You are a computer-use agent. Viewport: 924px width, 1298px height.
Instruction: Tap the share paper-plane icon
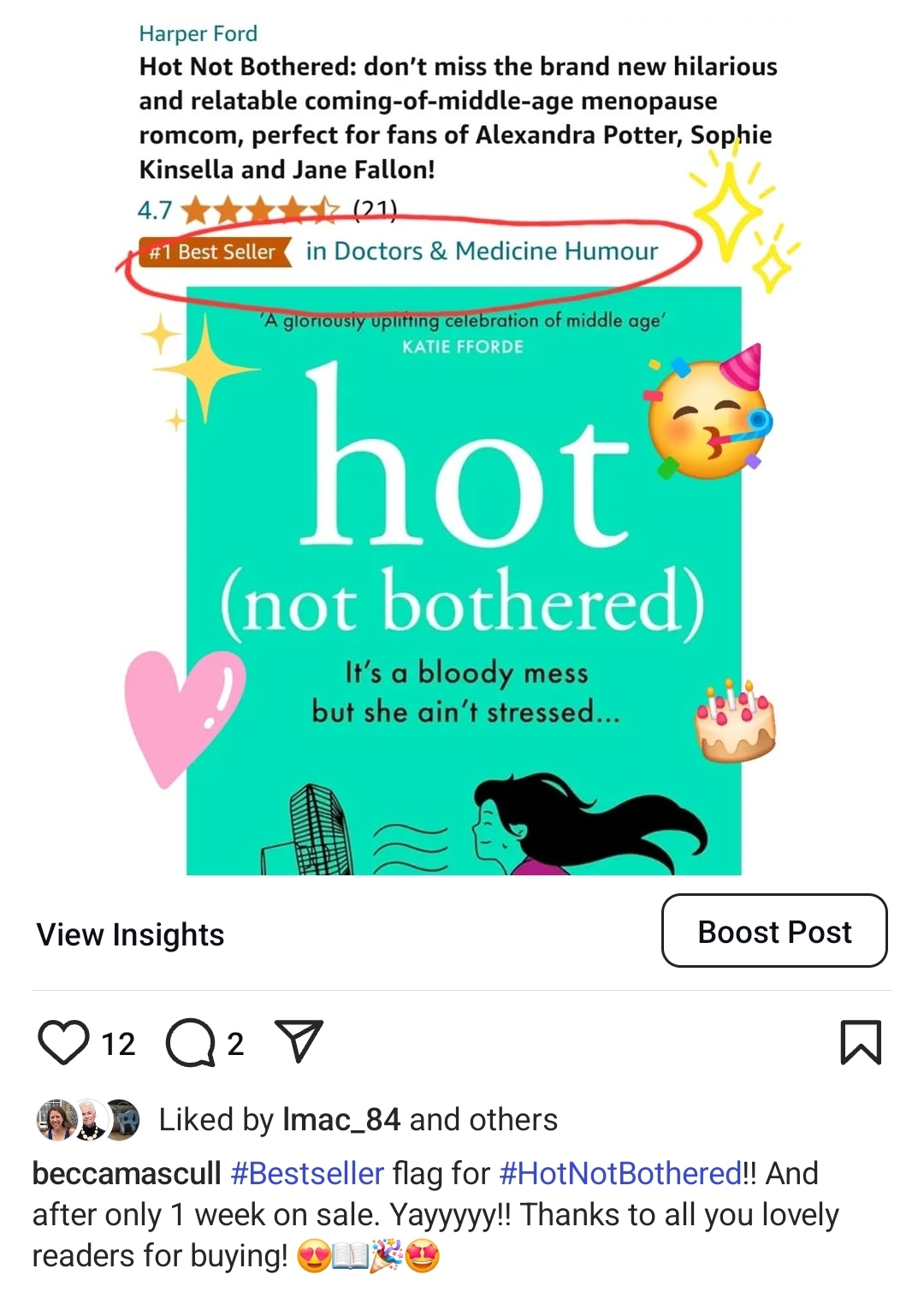(299, 1041)
